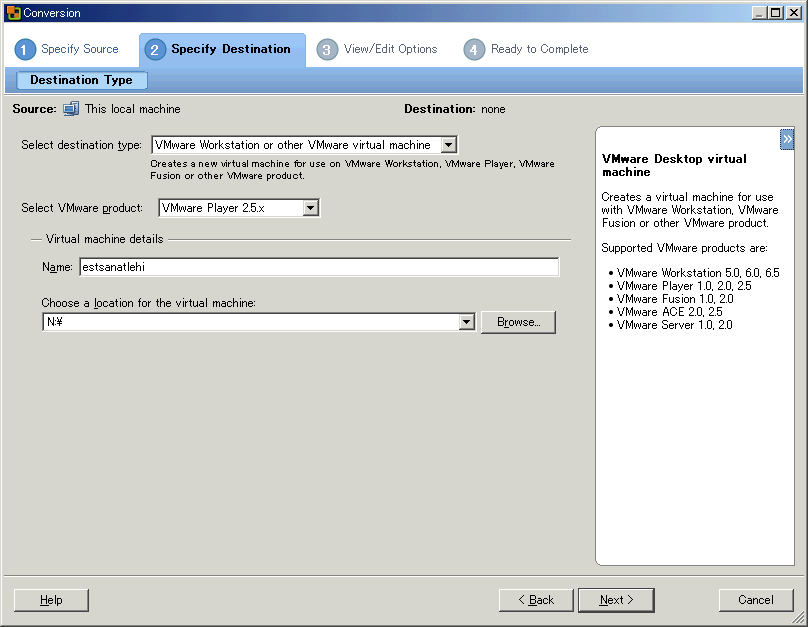Open VMware product dropdown

click(239, 208)
